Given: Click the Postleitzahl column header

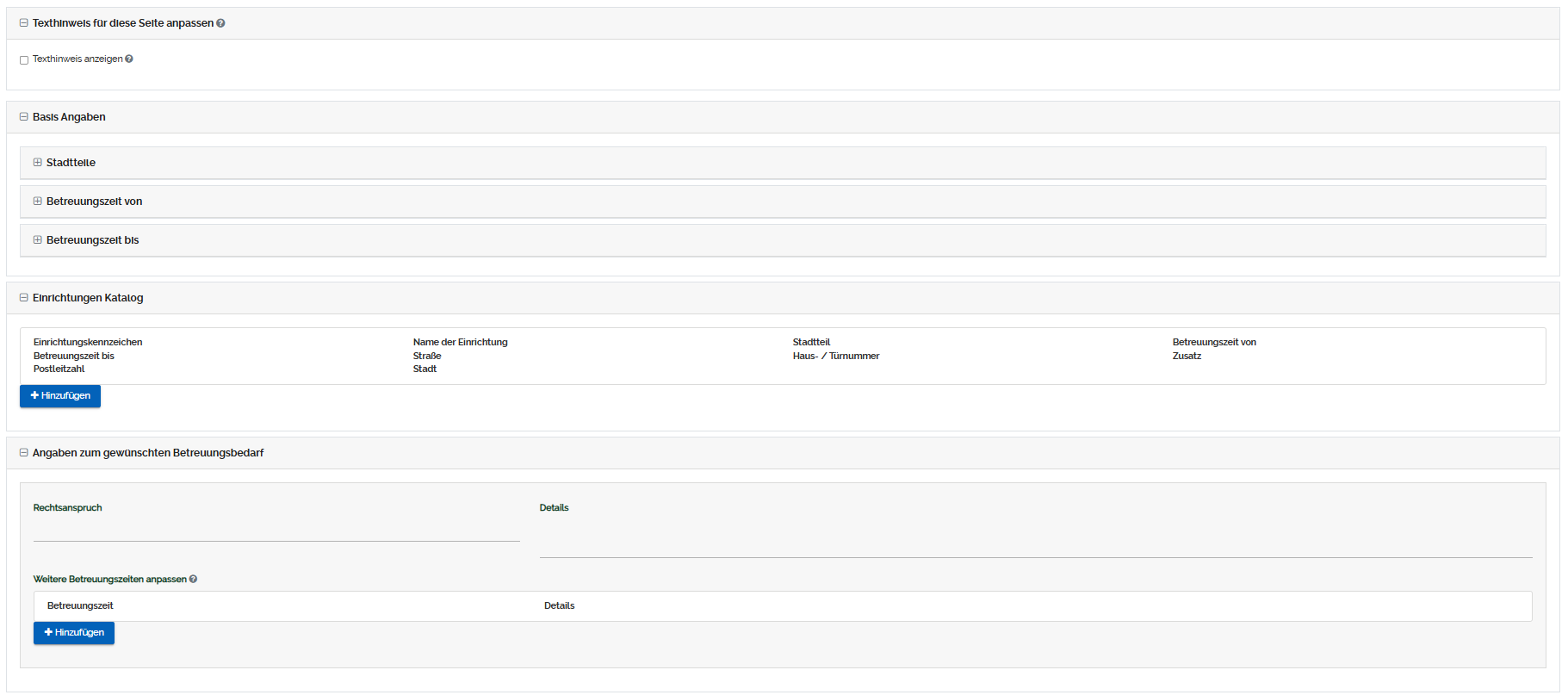Looking at the screenshot, I should tap(59, 369).
